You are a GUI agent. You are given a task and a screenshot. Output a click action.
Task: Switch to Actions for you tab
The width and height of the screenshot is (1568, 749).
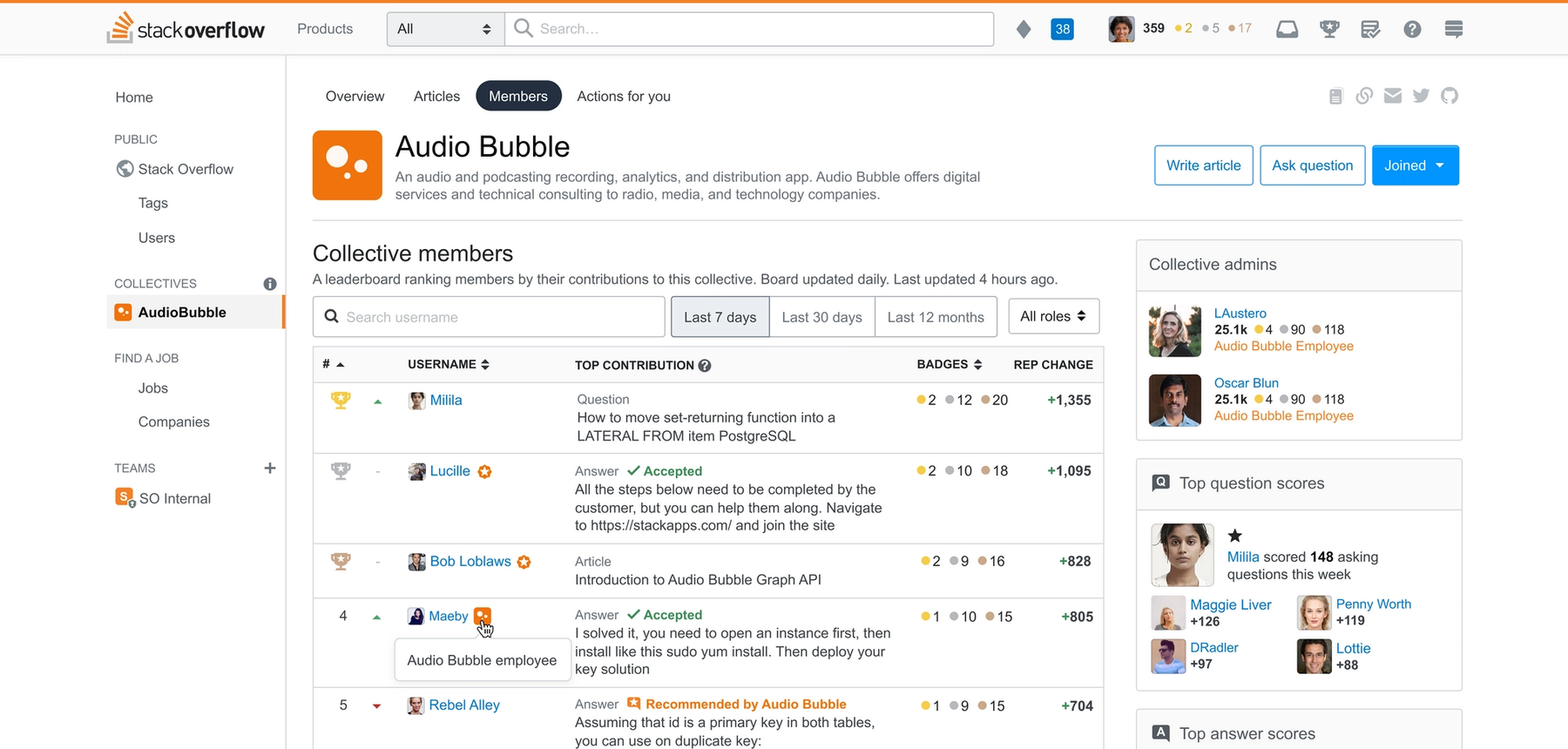(x=624, y=96)
